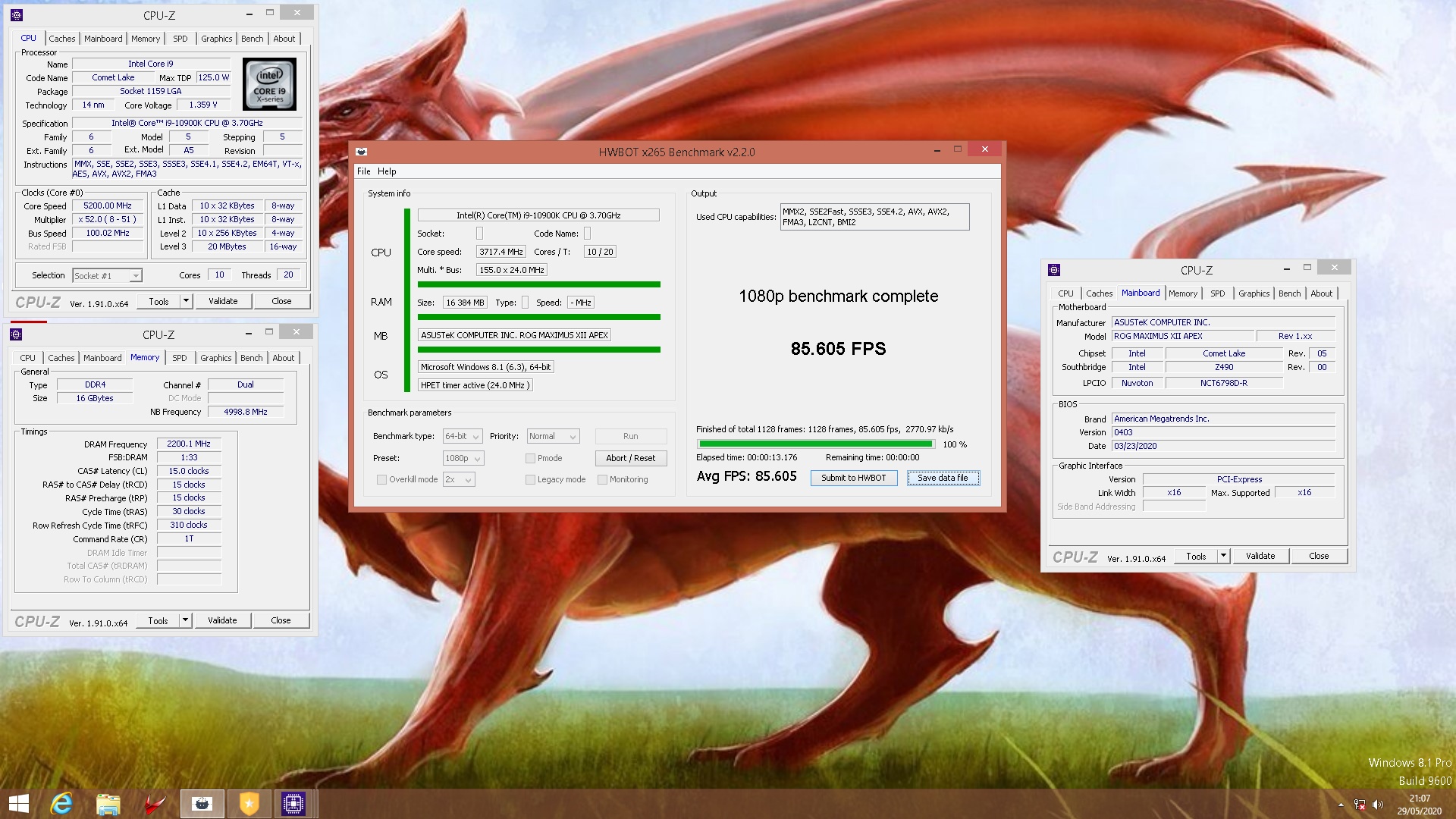Screen dimensions: 1456x819
Task: Open the Socket #1 selection dropdown
Action: tap(108, 276)
